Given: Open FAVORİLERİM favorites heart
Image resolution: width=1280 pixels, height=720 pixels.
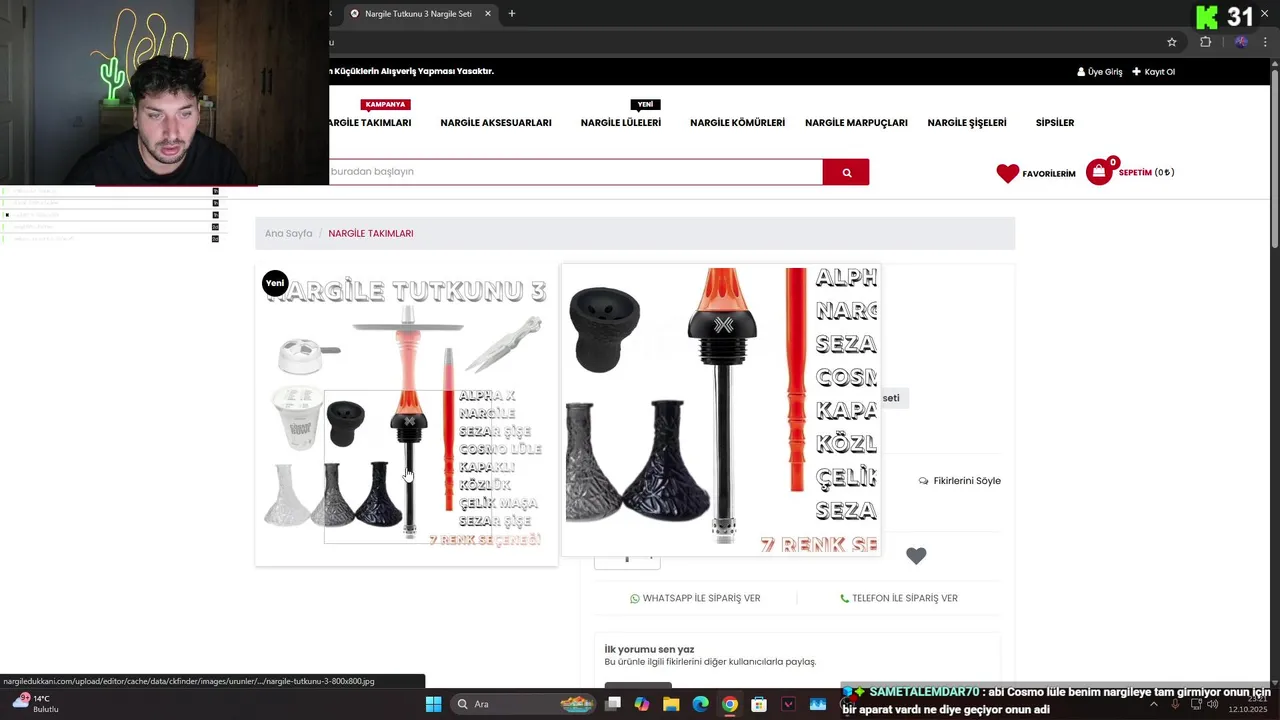Looking at the screenshot, I should coord(1036,173).
